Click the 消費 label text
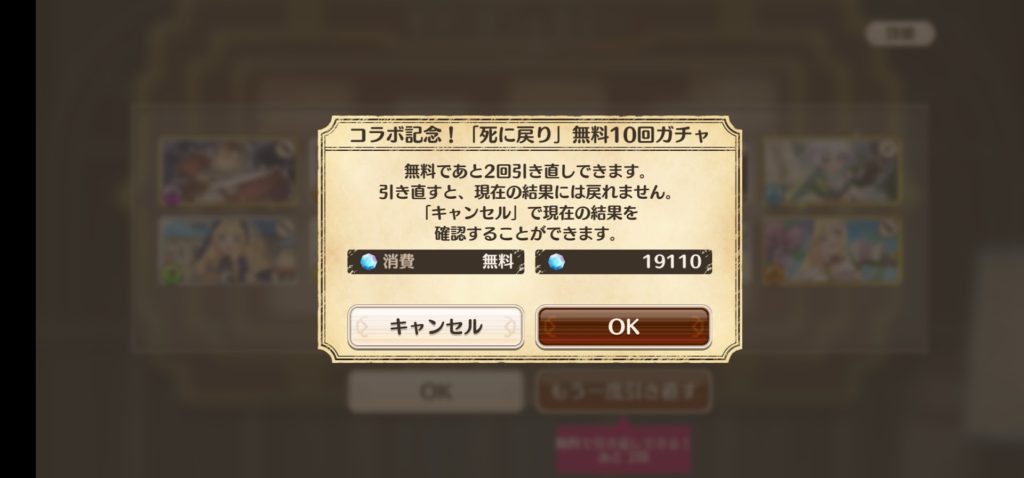This screenshot has height=478, width=1024. pyautogui.click(x=398, y=262)
